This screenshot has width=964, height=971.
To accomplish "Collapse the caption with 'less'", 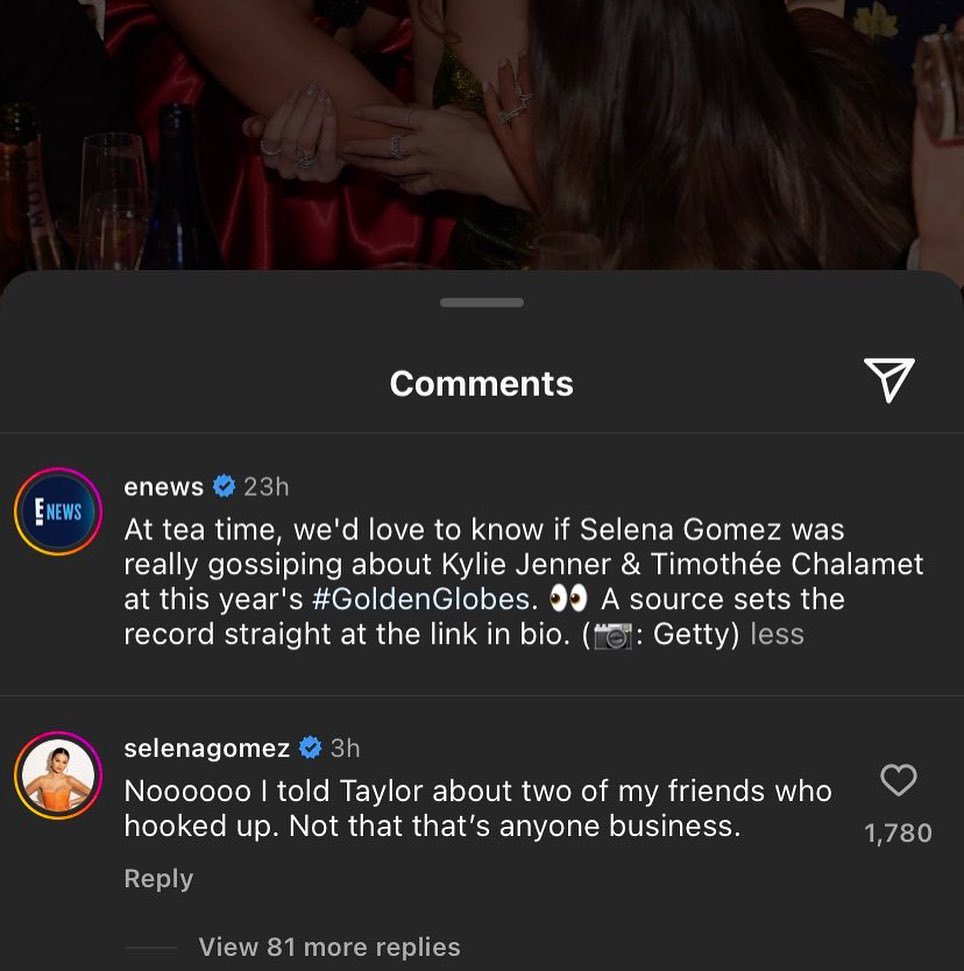I will [x=777, y=633].
